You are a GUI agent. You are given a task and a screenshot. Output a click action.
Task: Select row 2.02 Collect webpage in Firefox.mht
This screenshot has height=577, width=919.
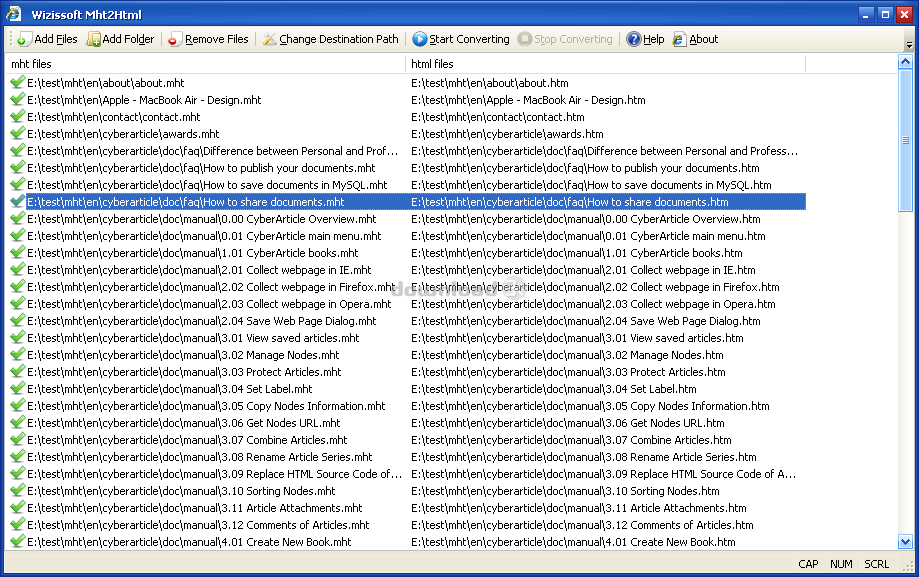(407, 287)
